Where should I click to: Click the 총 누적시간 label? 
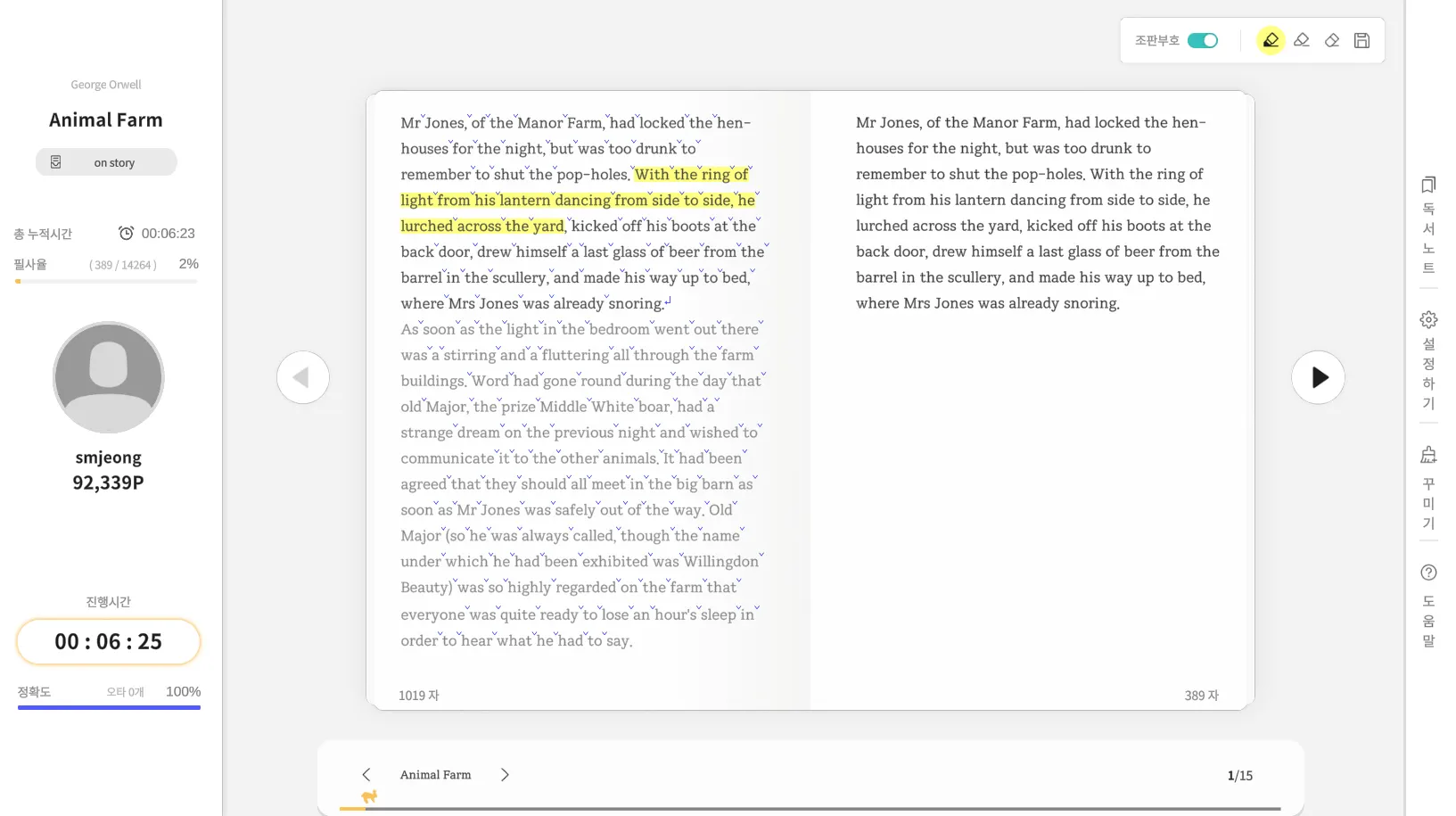click(x=43, y=234)
